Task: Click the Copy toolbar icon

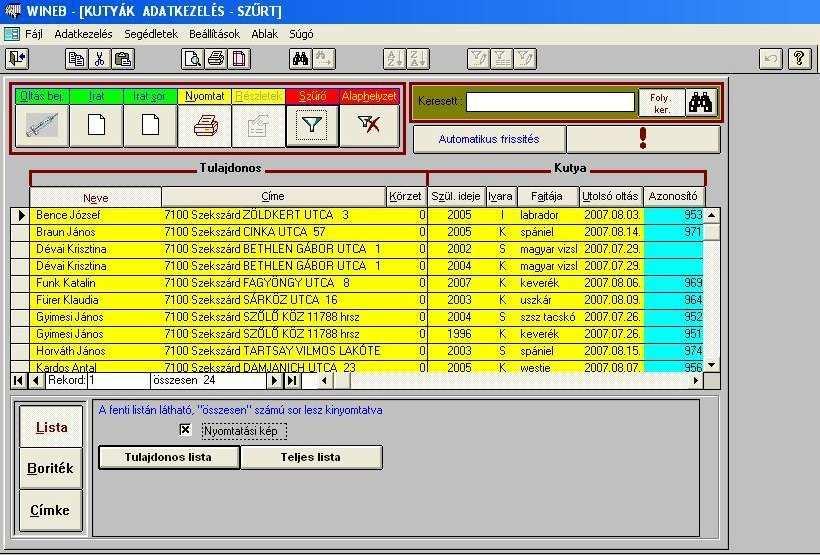Action: tap(76, 59)
